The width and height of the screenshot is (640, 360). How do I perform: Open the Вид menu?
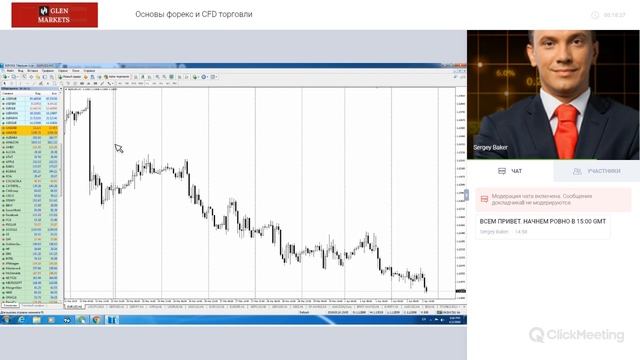click(x=20, y=71)
